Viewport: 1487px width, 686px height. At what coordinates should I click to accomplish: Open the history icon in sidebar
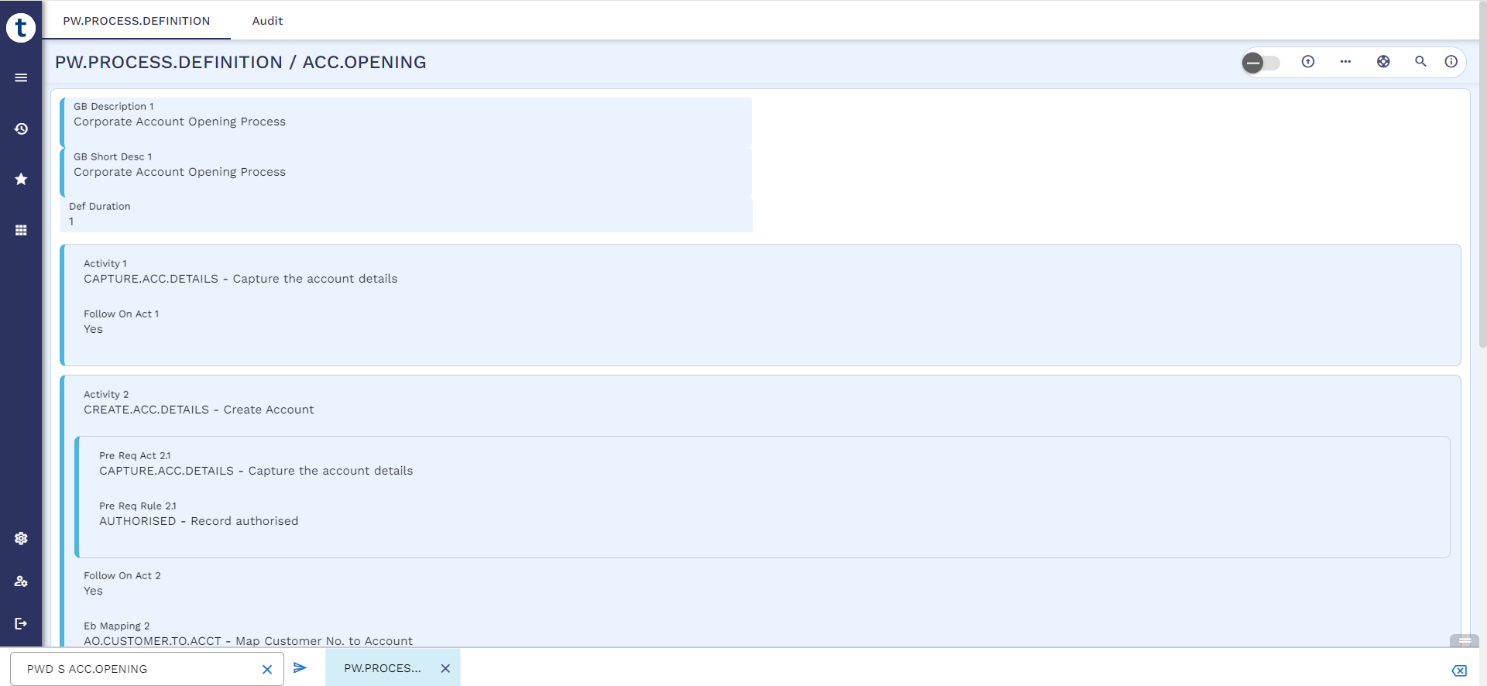pyautogui.click(x=21, y=129)
